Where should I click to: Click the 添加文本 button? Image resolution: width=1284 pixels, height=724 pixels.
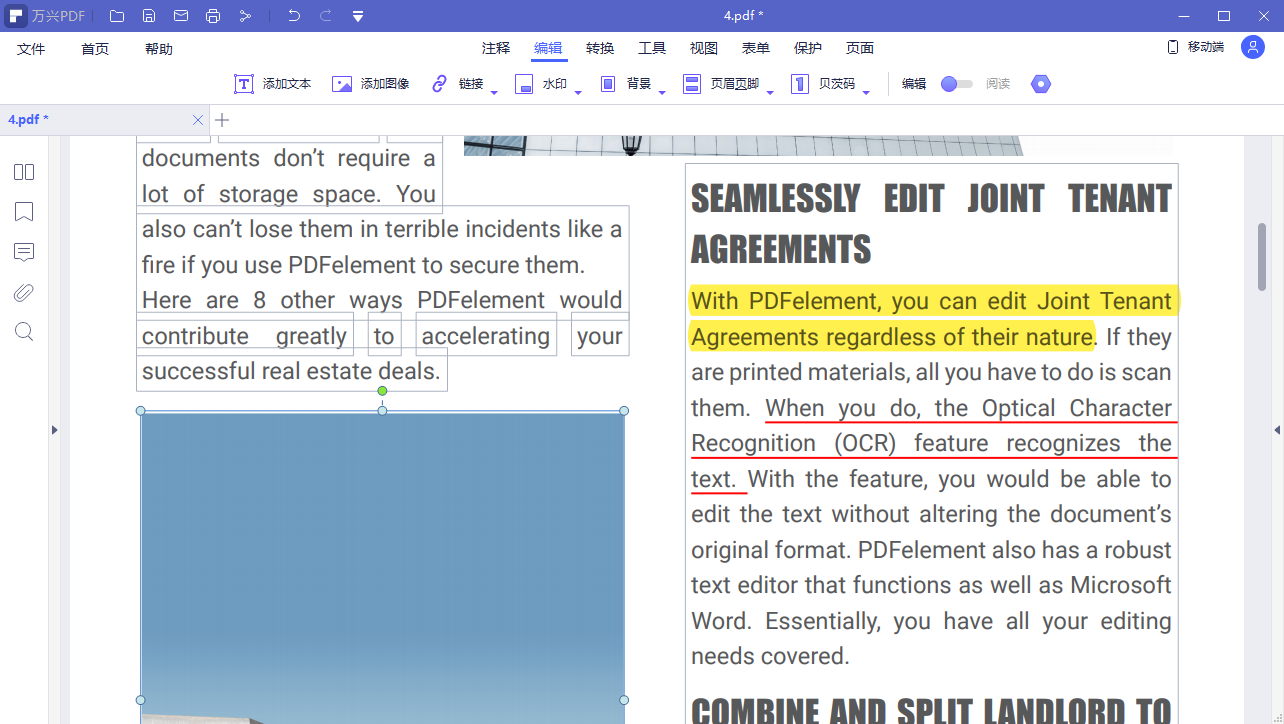273,84
